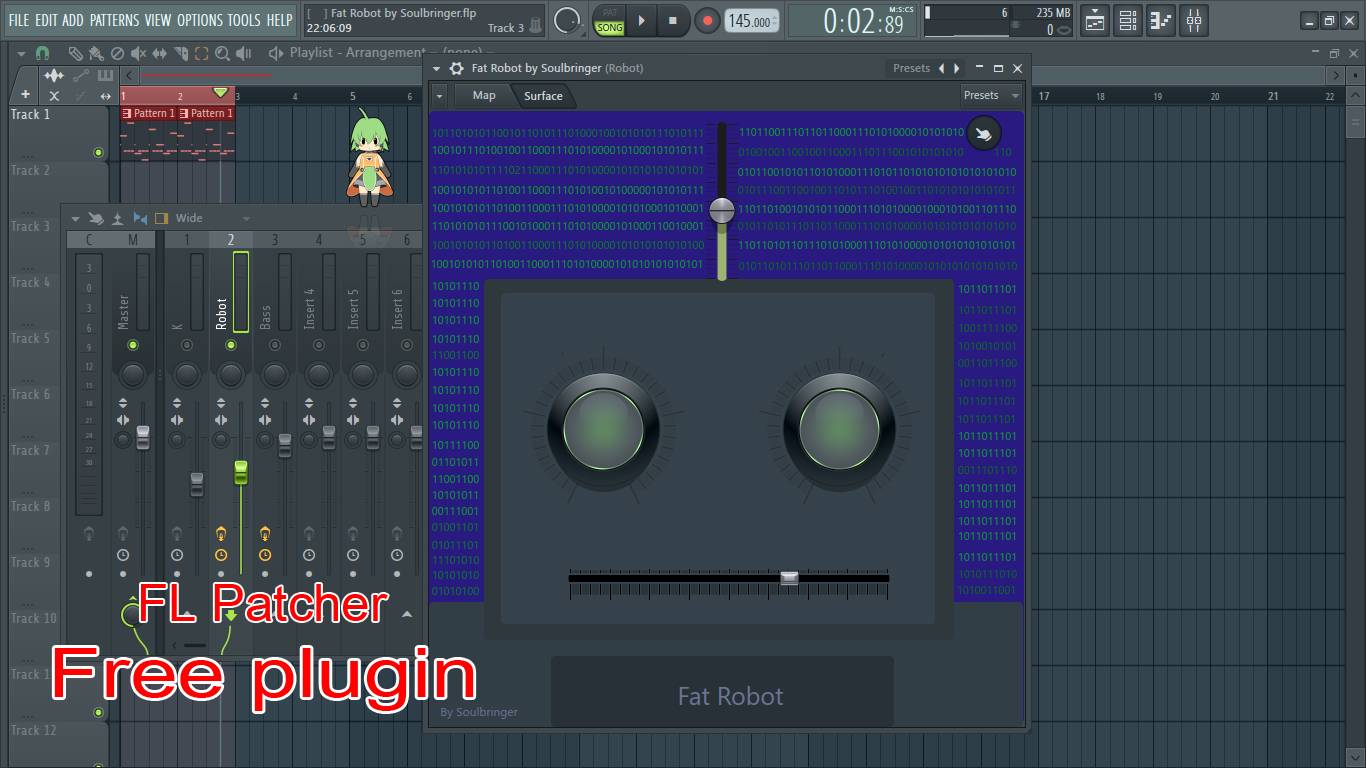This screenshot has height=768, width=1366.
Task: Click the X icon below the waveform icon
Action: click(x=54, y=96)
